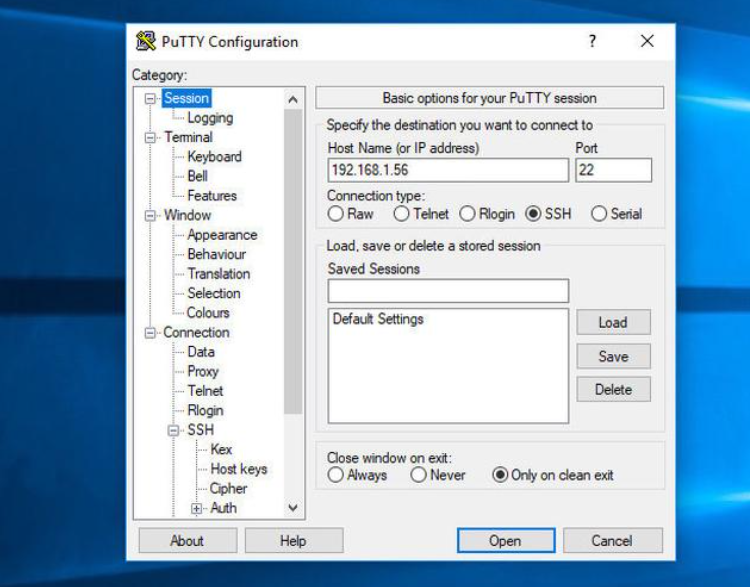750x587 pixels.
Task: Select Session in category tree
Action: tap(187, 98)
